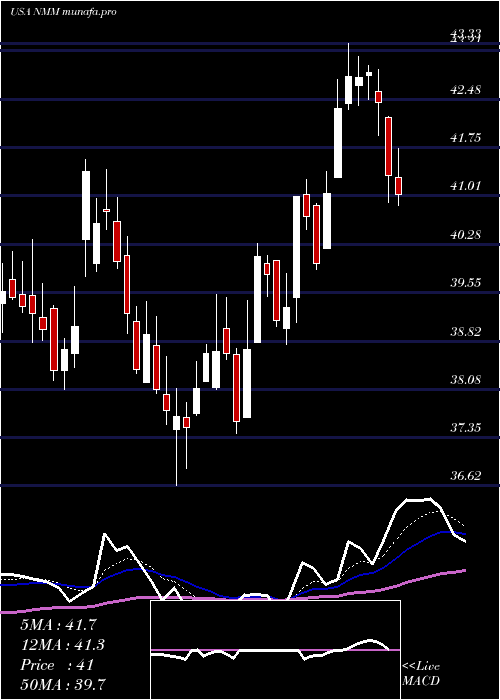Click the 40.28 price level label
This screenshot has height=700, width=500.
coord(466,234)
